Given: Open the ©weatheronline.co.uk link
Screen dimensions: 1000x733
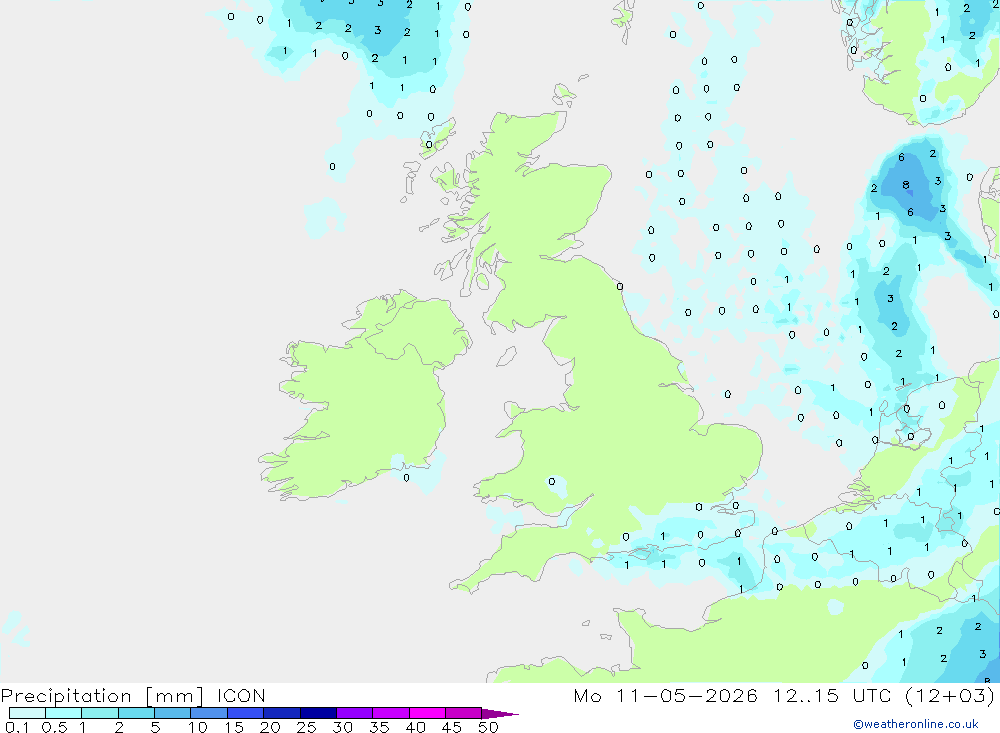Looking at the screenshot, I should (916, 724).
